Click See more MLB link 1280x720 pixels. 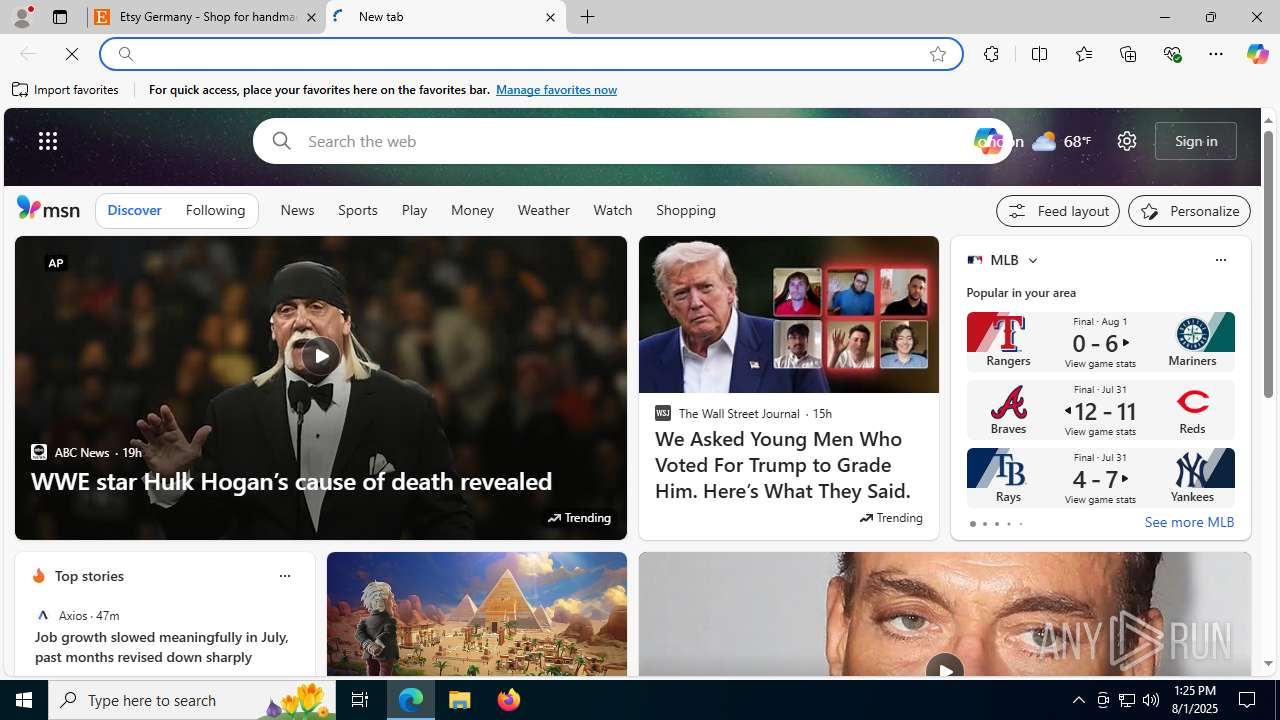[1189, 522]
